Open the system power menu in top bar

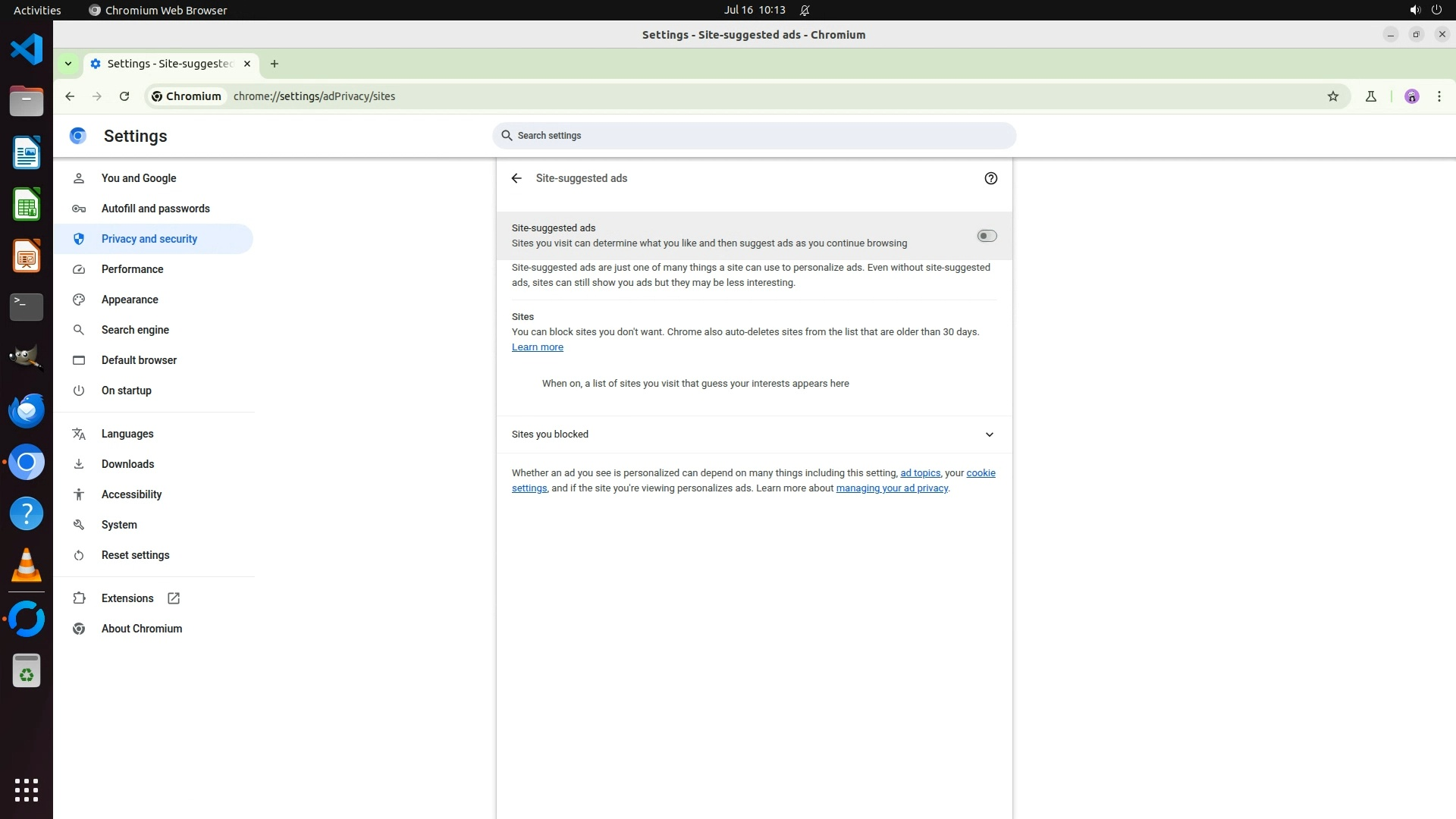(x=1436, y=10)
